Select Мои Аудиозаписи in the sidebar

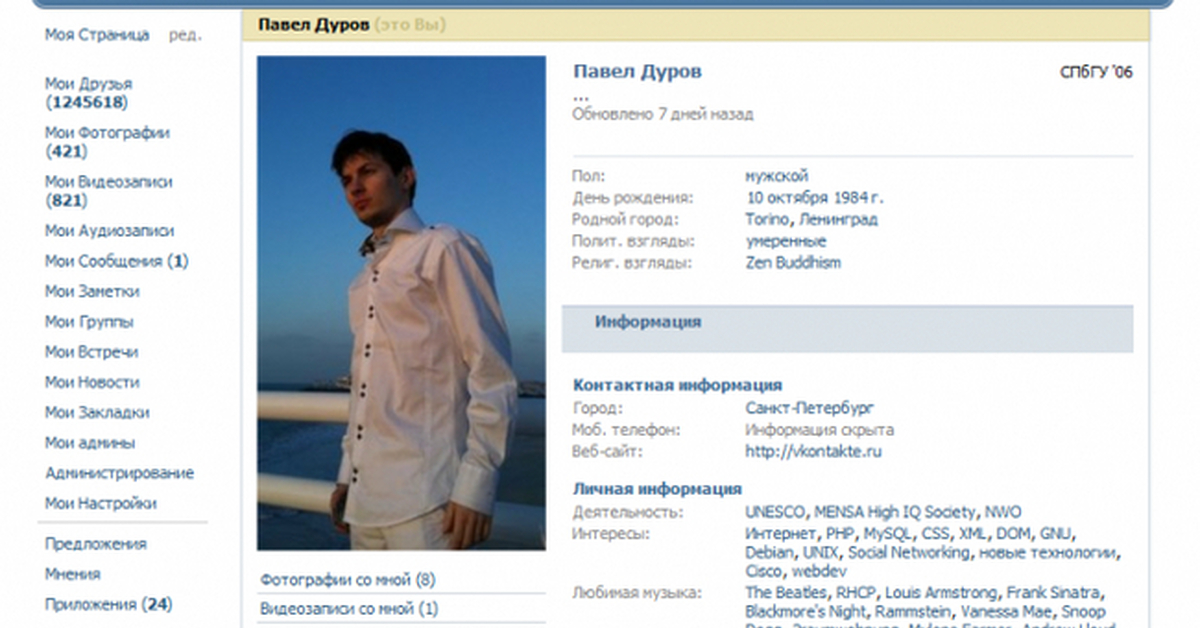tap(109, 231)
